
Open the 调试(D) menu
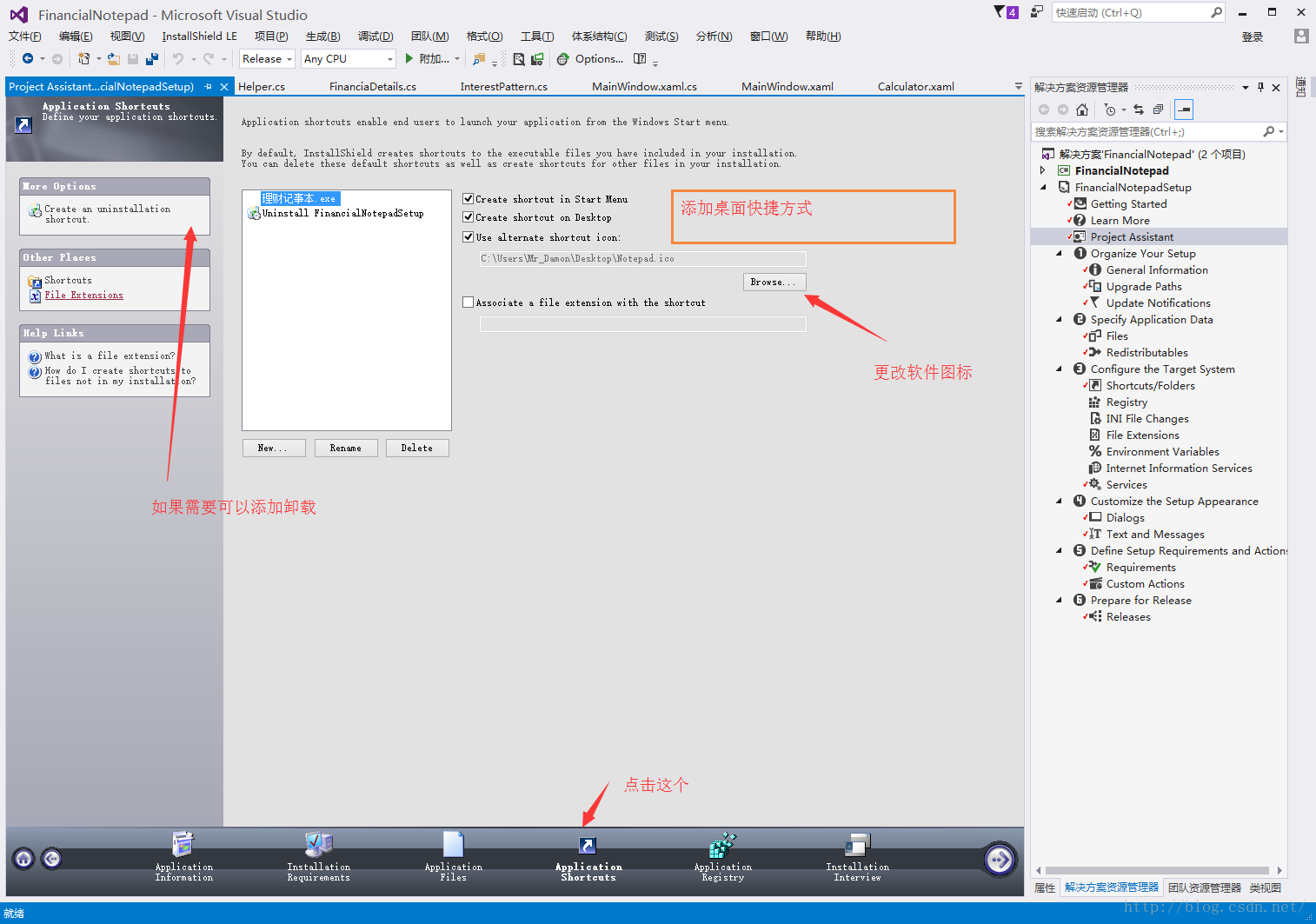376,37
